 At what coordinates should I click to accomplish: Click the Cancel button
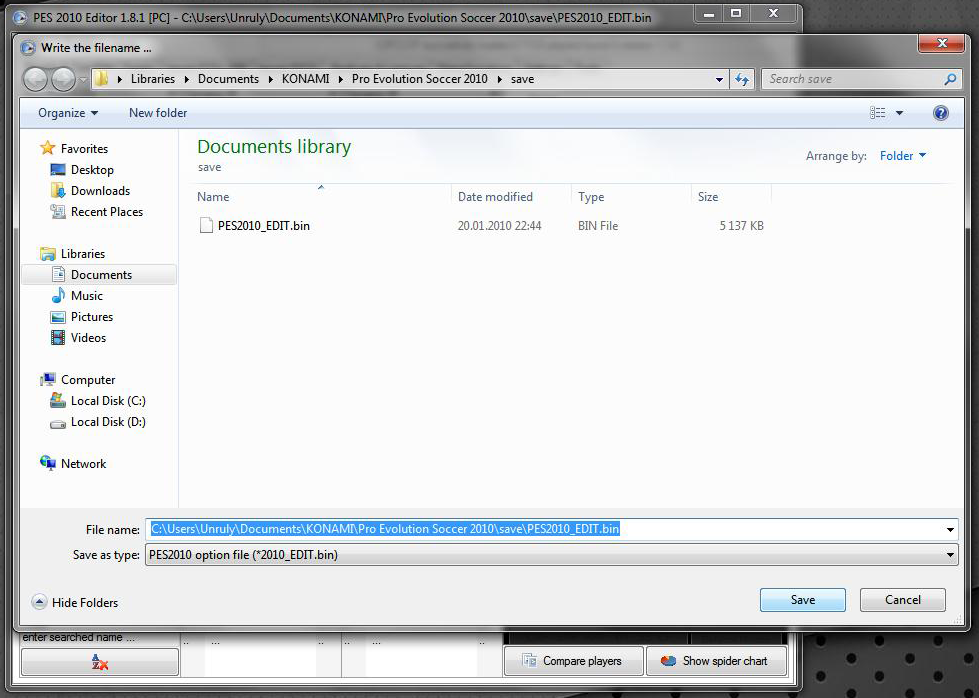(x=902, y=600)
